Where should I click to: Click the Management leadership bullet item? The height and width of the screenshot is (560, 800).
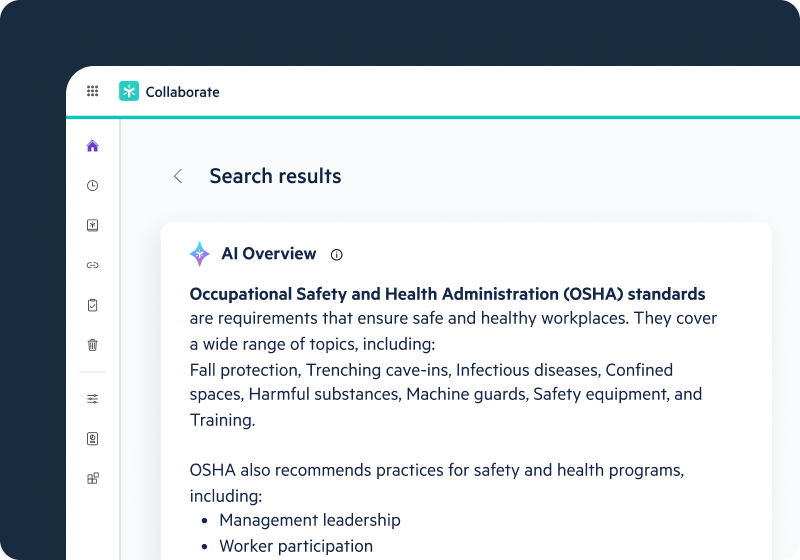(x=310, y=520)
